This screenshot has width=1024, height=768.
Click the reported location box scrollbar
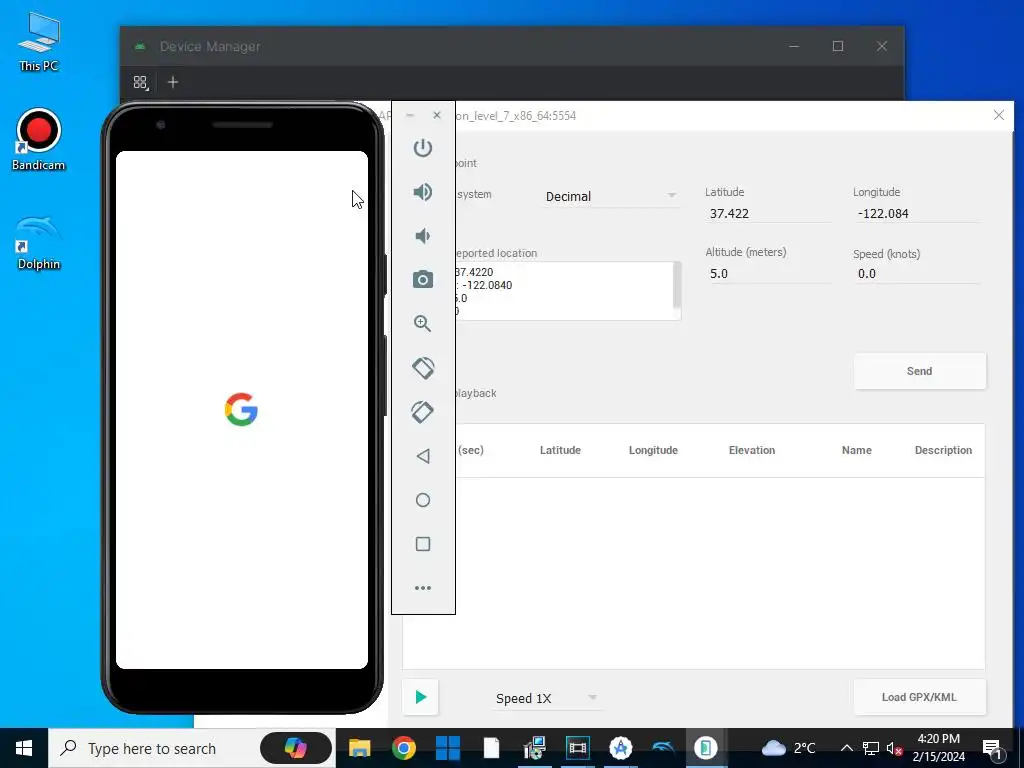coord(677,286)
